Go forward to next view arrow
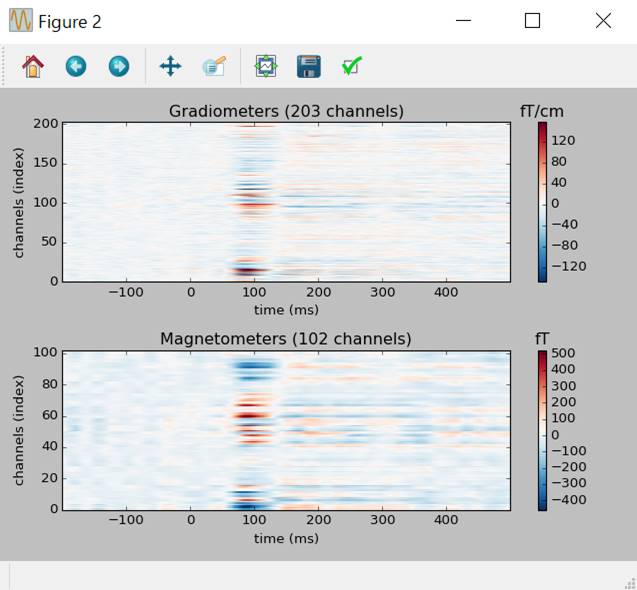The height and width of the screenshot is (590, 637). click(x=118, y=66)
